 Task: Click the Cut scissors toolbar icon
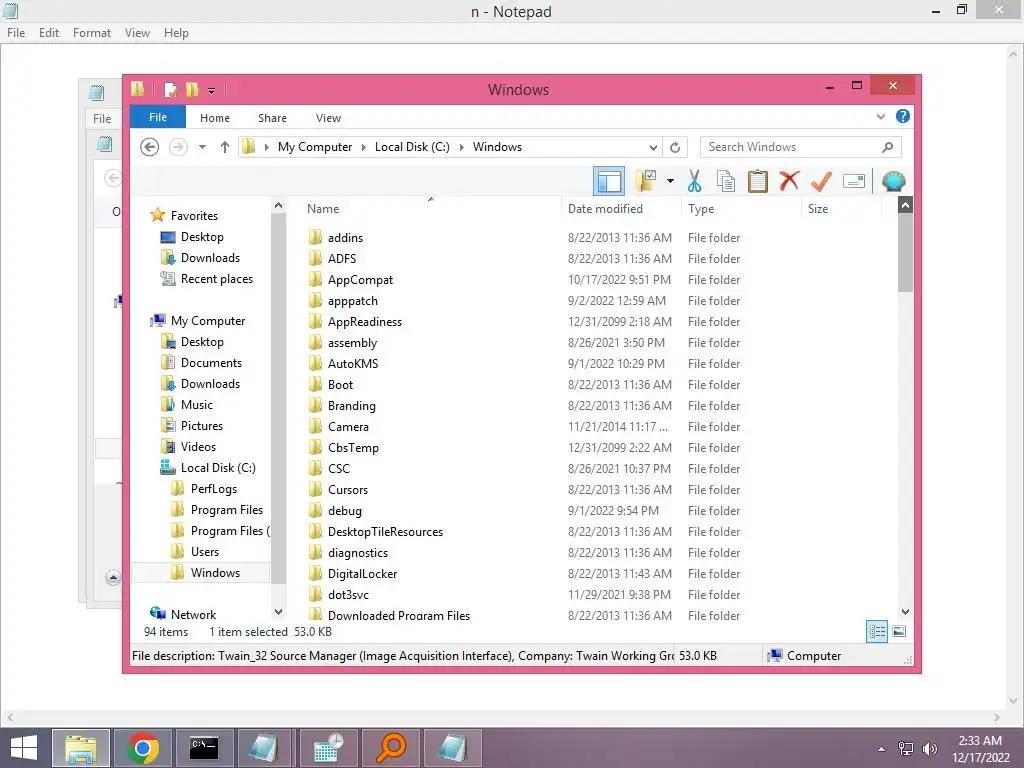[x=694, y=181]
